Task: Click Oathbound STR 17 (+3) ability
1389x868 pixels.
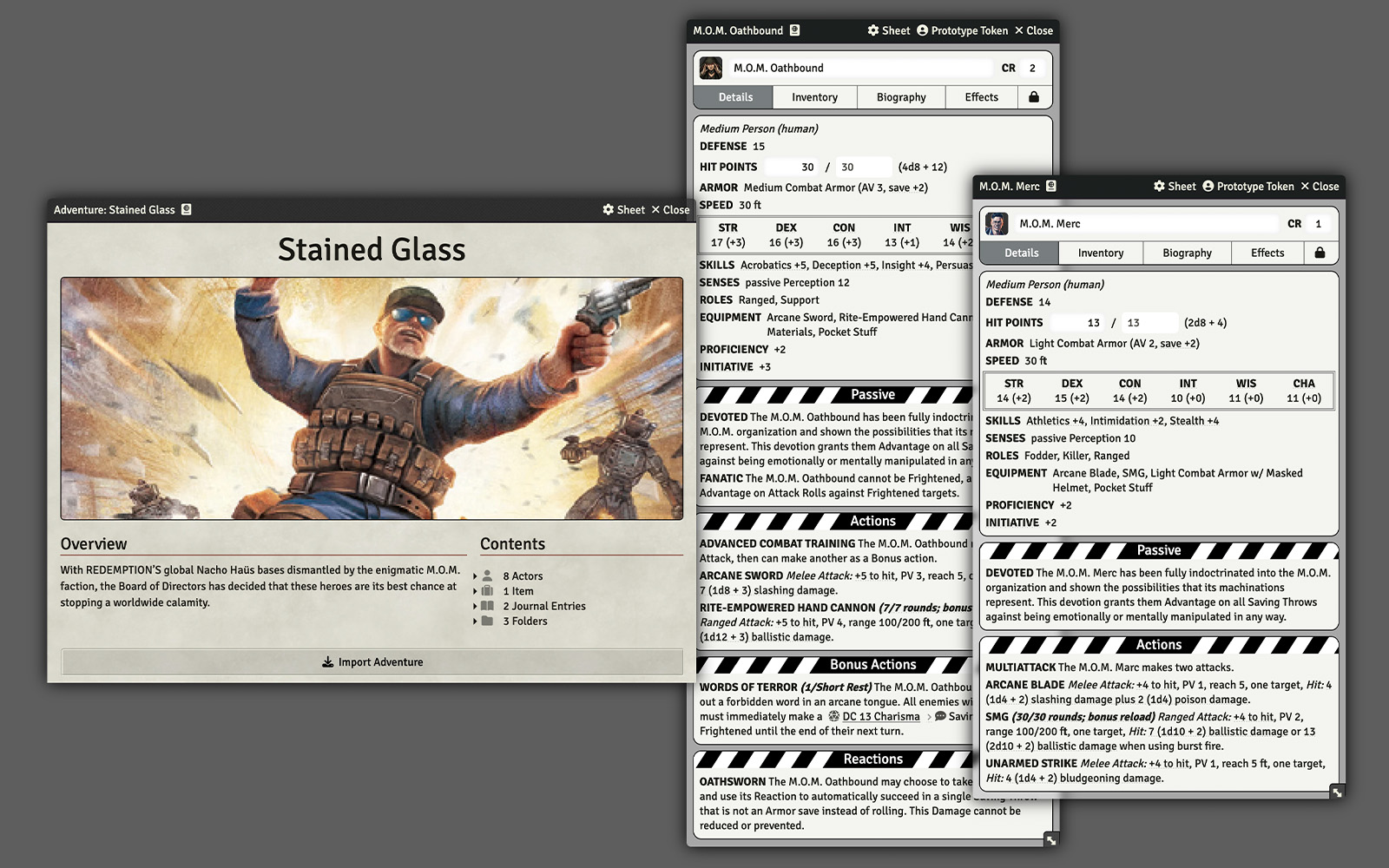Action: [x=727, y=235]
